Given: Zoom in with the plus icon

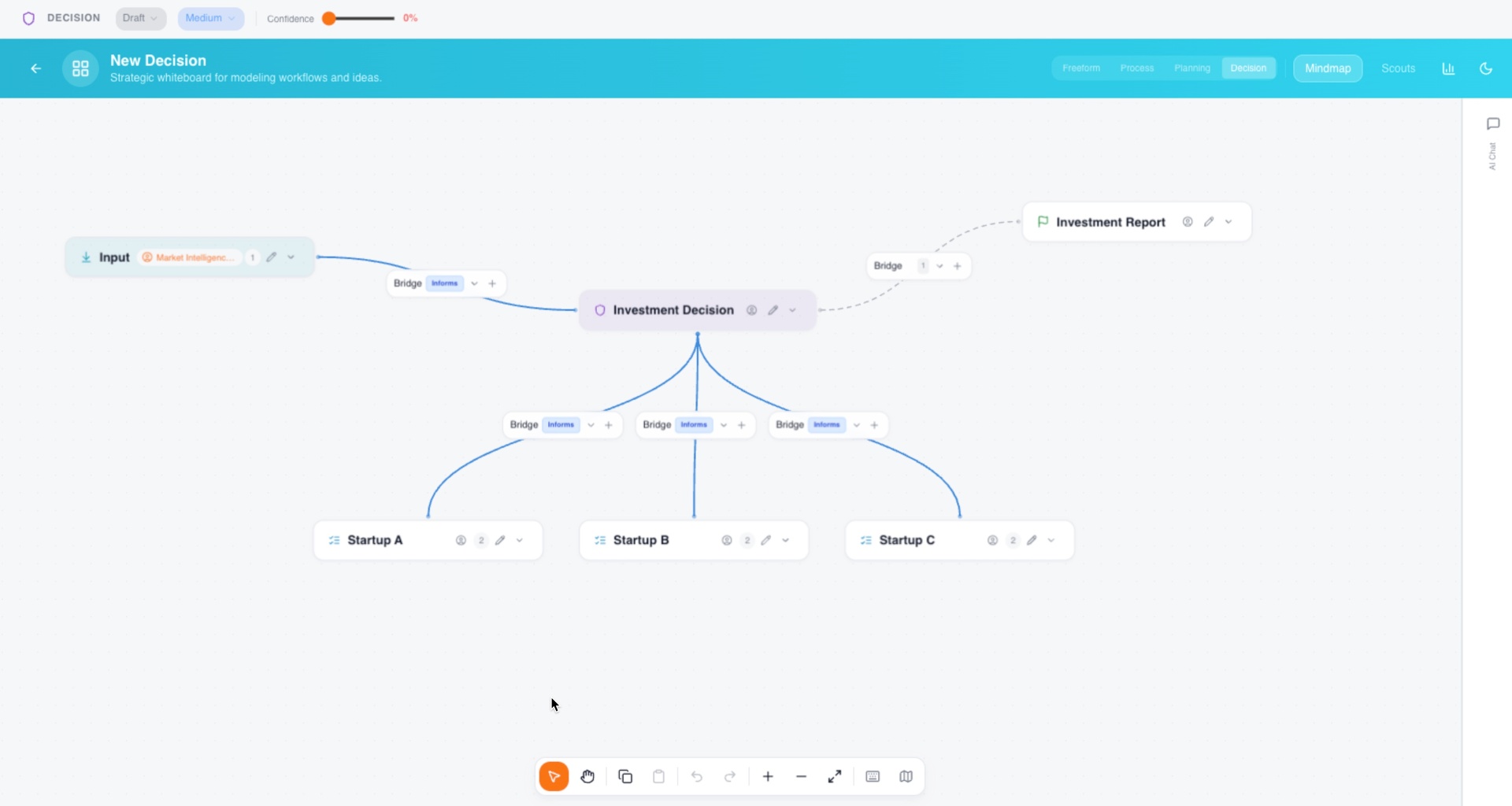Looking at the screenshot, I should coord(768,777).
